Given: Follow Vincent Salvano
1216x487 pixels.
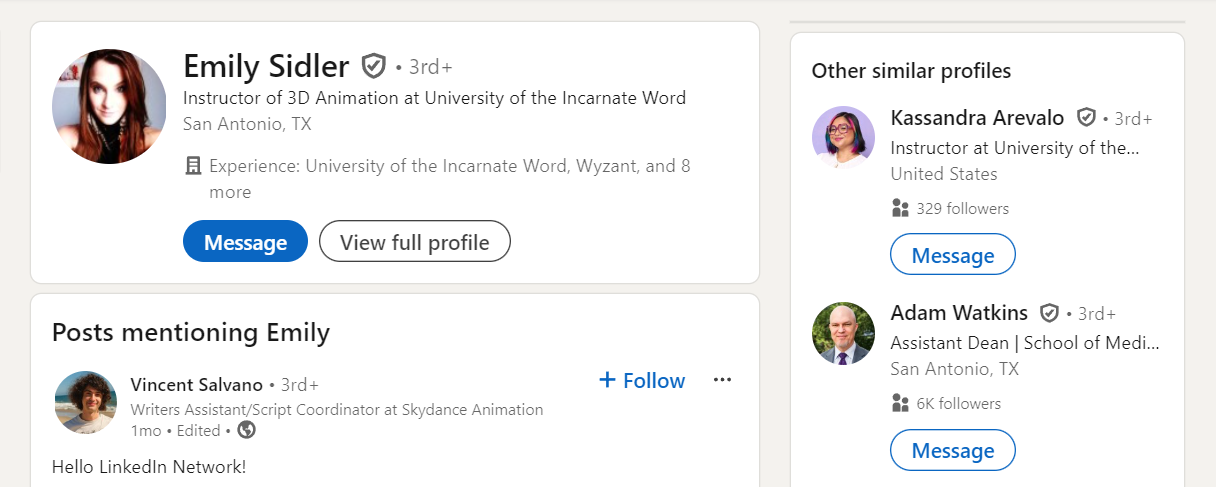Looking at the screenshot, I should coord(642,380).
